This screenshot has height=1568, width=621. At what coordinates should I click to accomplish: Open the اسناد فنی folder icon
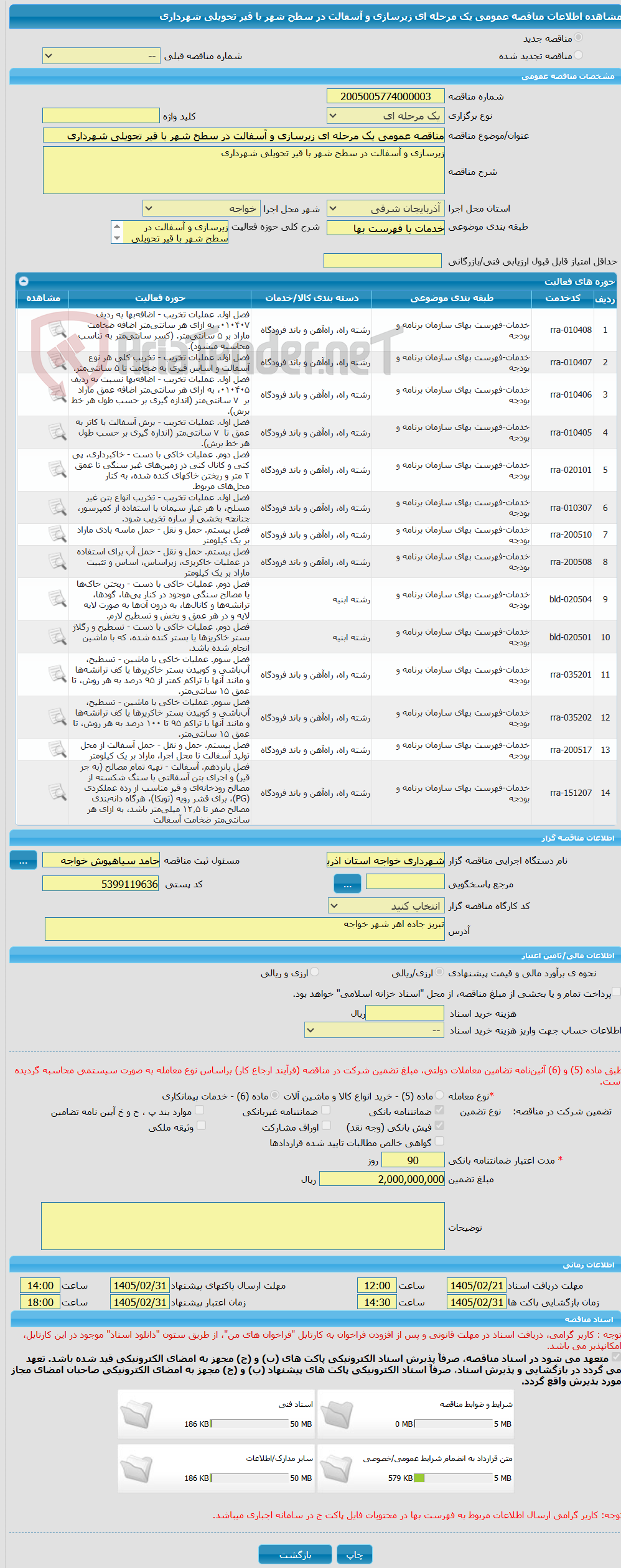point(136,1415)
